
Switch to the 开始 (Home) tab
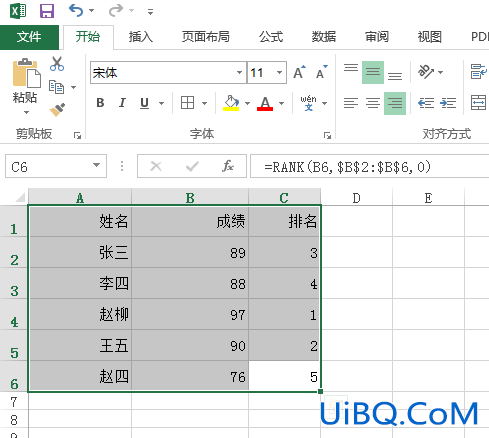(x=88, y=37)
